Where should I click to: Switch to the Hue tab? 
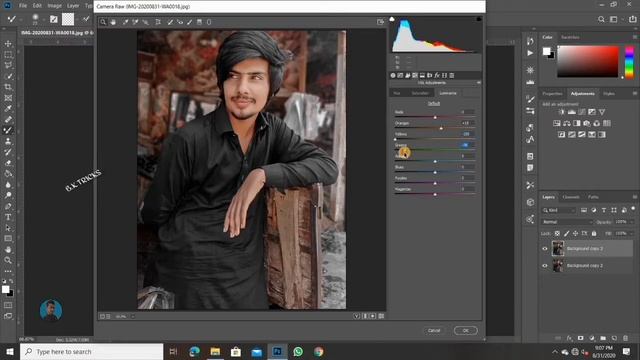coord(397,93)
